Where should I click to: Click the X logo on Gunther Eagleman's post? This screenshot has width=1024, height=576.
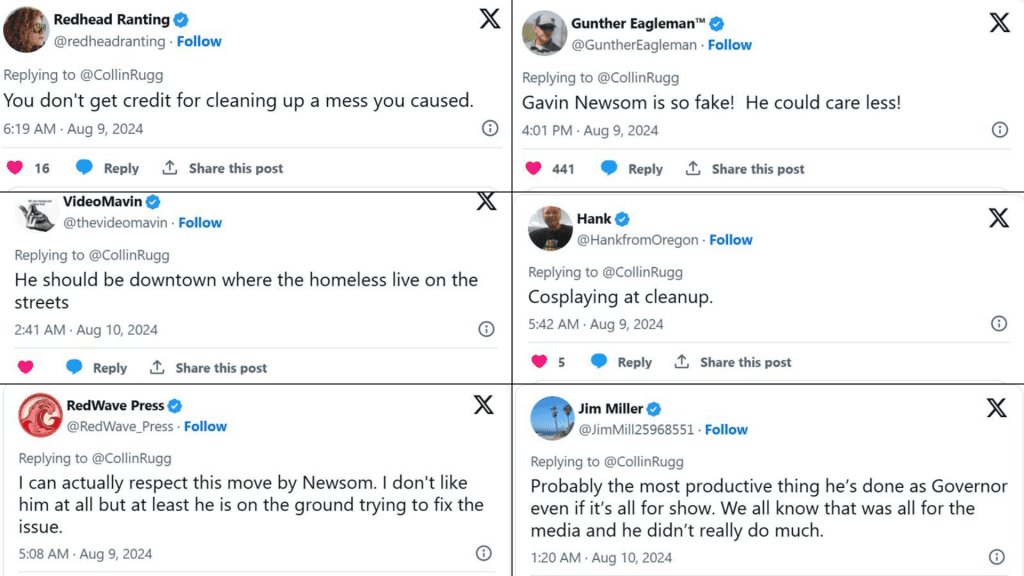(999, 23)
